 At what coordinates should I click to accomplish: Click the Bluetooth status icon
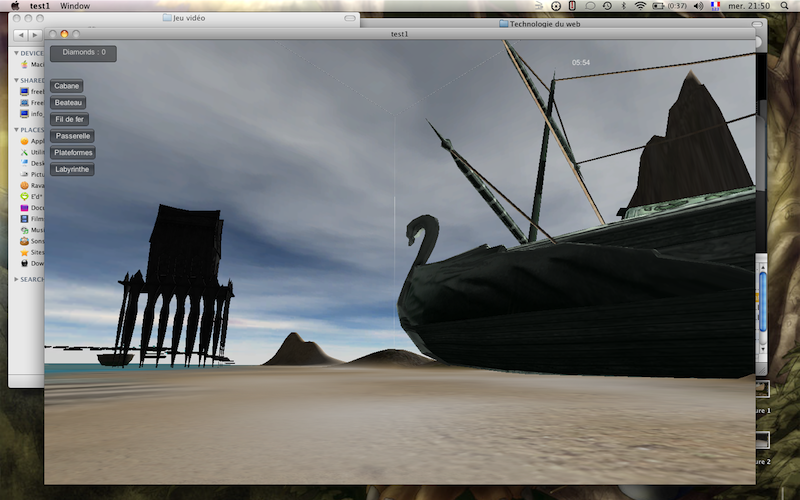pyautogui.click(x=623, y=6)
